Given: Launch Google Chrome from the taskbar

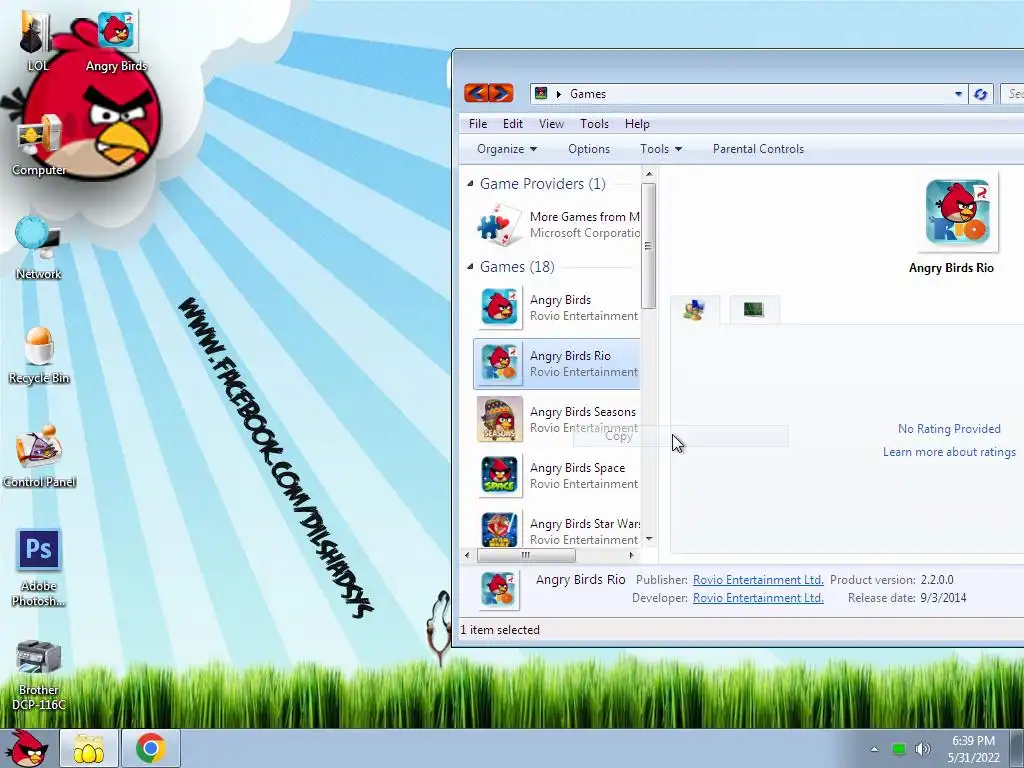Looking at the screenshot, I should click(x=150, y=748).
